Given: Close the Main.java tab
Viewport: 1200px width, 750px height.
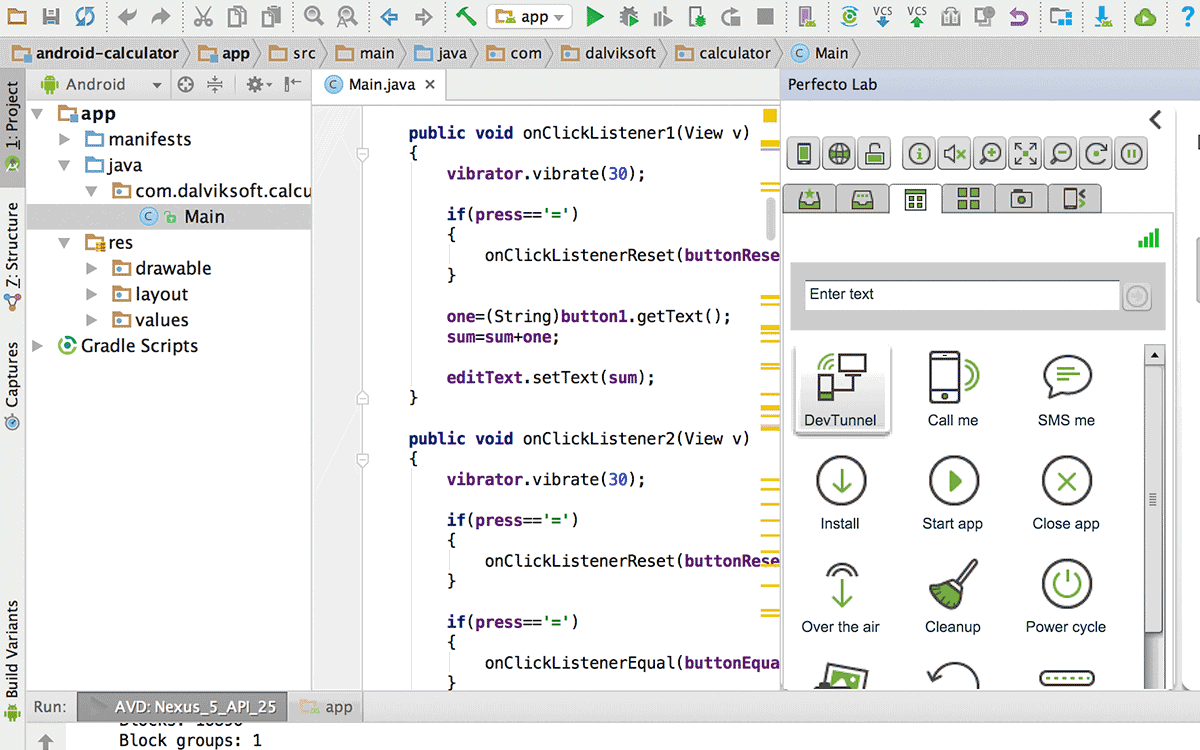Looking at the screenshot, I should [430, 85].
